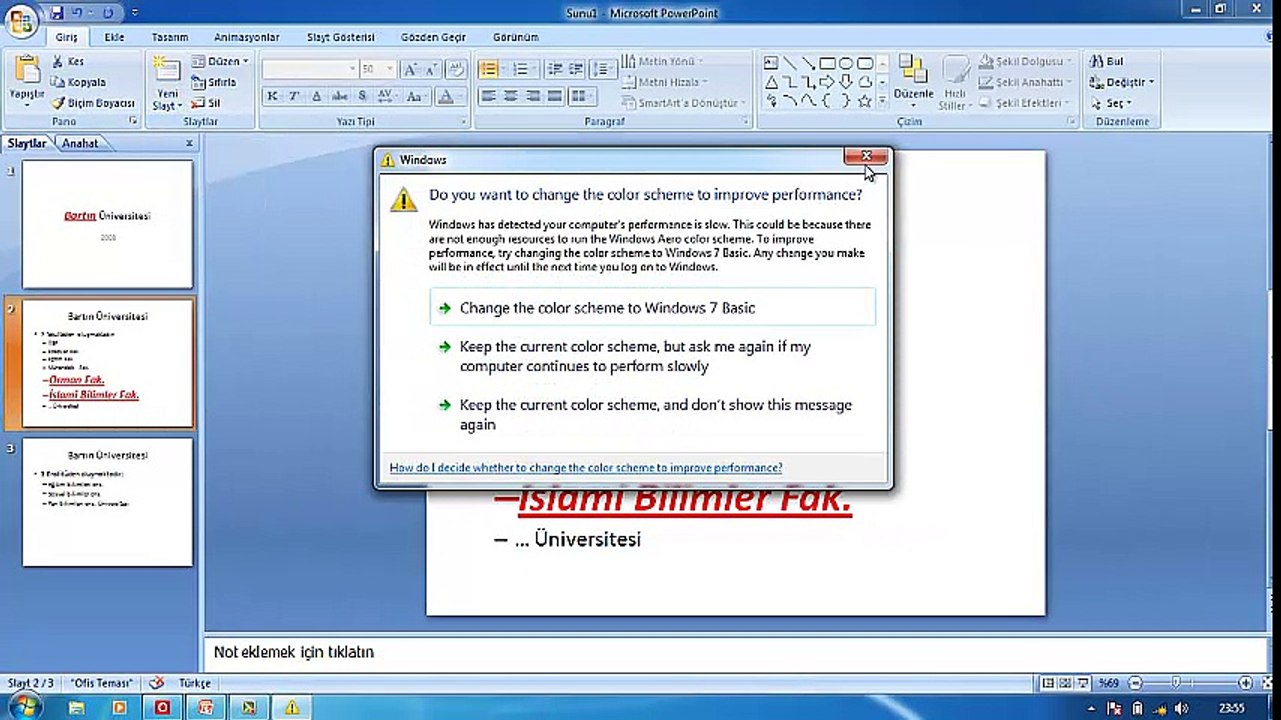Viewport: 1281px width, 720px height.
Task: Open Customize Quick Access Toolbar dropdown
Action: [x=135, y=13]
